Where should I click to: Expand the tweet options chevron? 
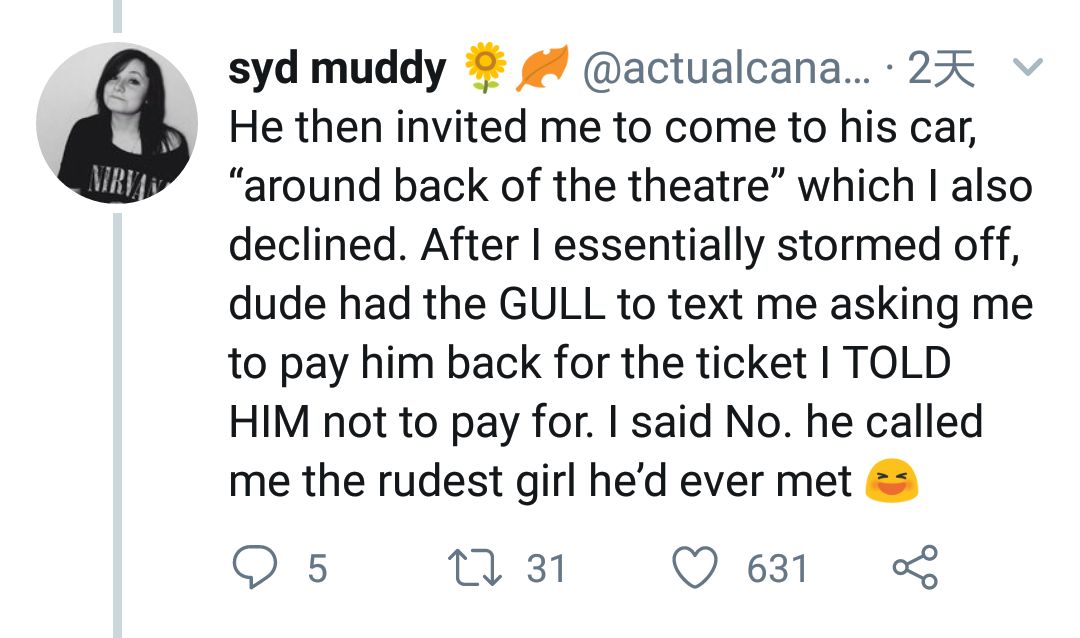point(1027,68)
